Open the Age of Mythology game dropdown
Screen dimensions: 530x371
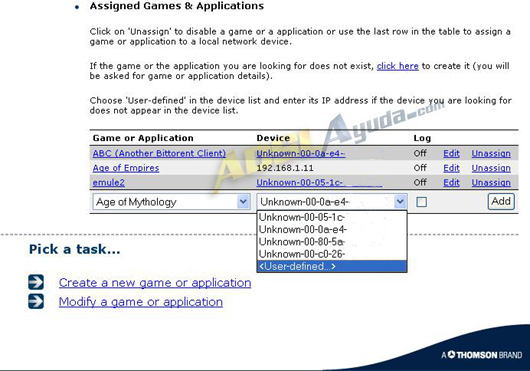[x=171, y=202]
